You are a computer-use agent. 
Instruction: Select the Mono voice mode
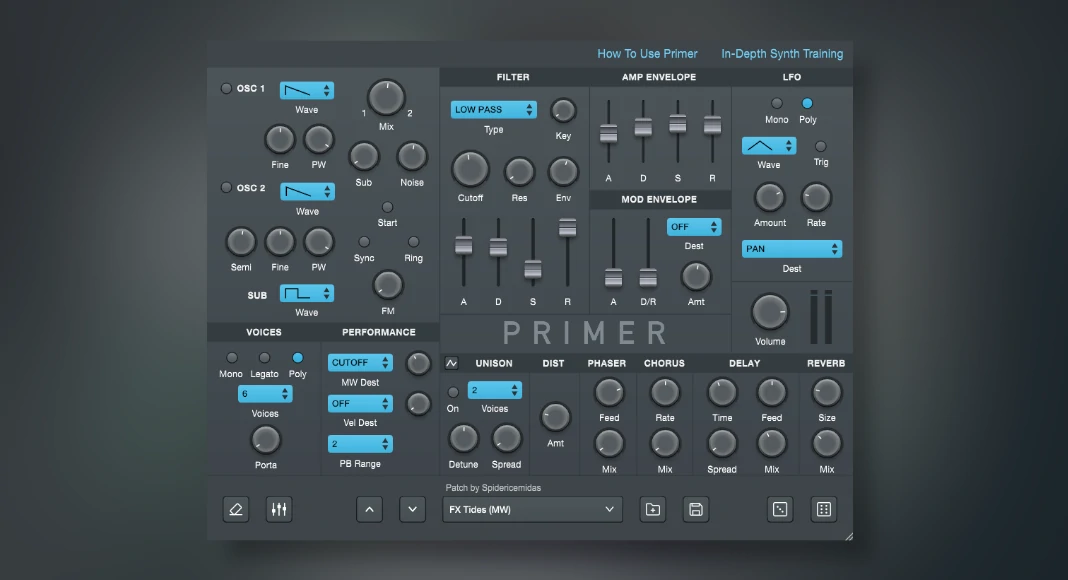pos(232,358)
